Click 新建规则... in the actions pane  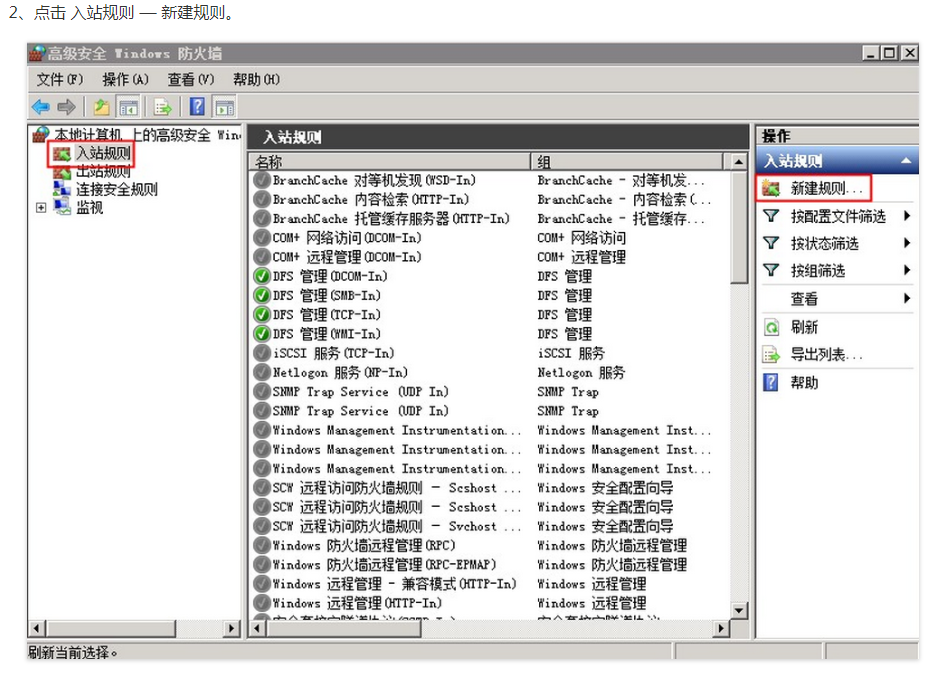click(x=826, y=188)
